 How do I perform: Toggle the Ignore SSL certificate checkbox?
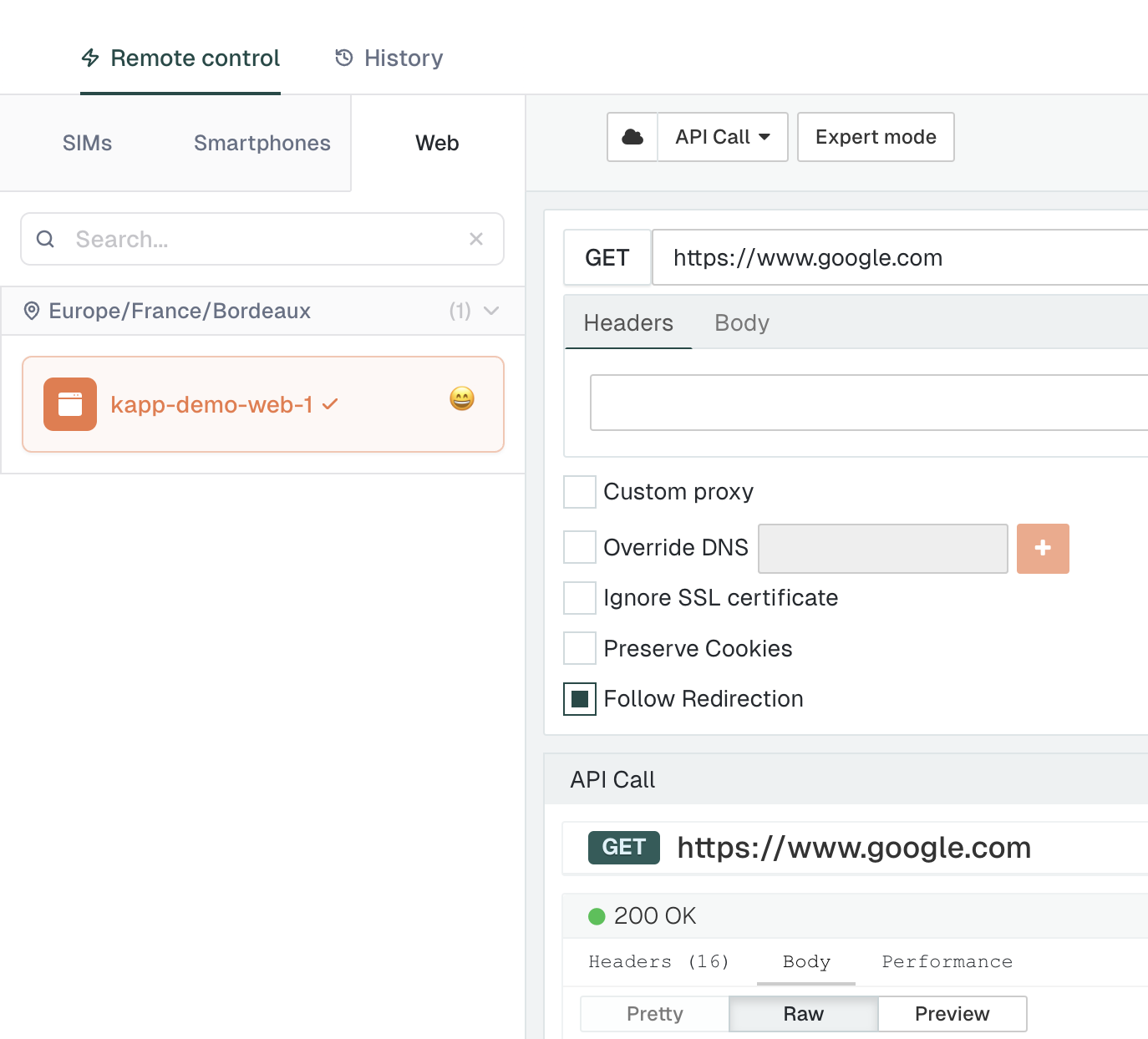click(580, 598)
